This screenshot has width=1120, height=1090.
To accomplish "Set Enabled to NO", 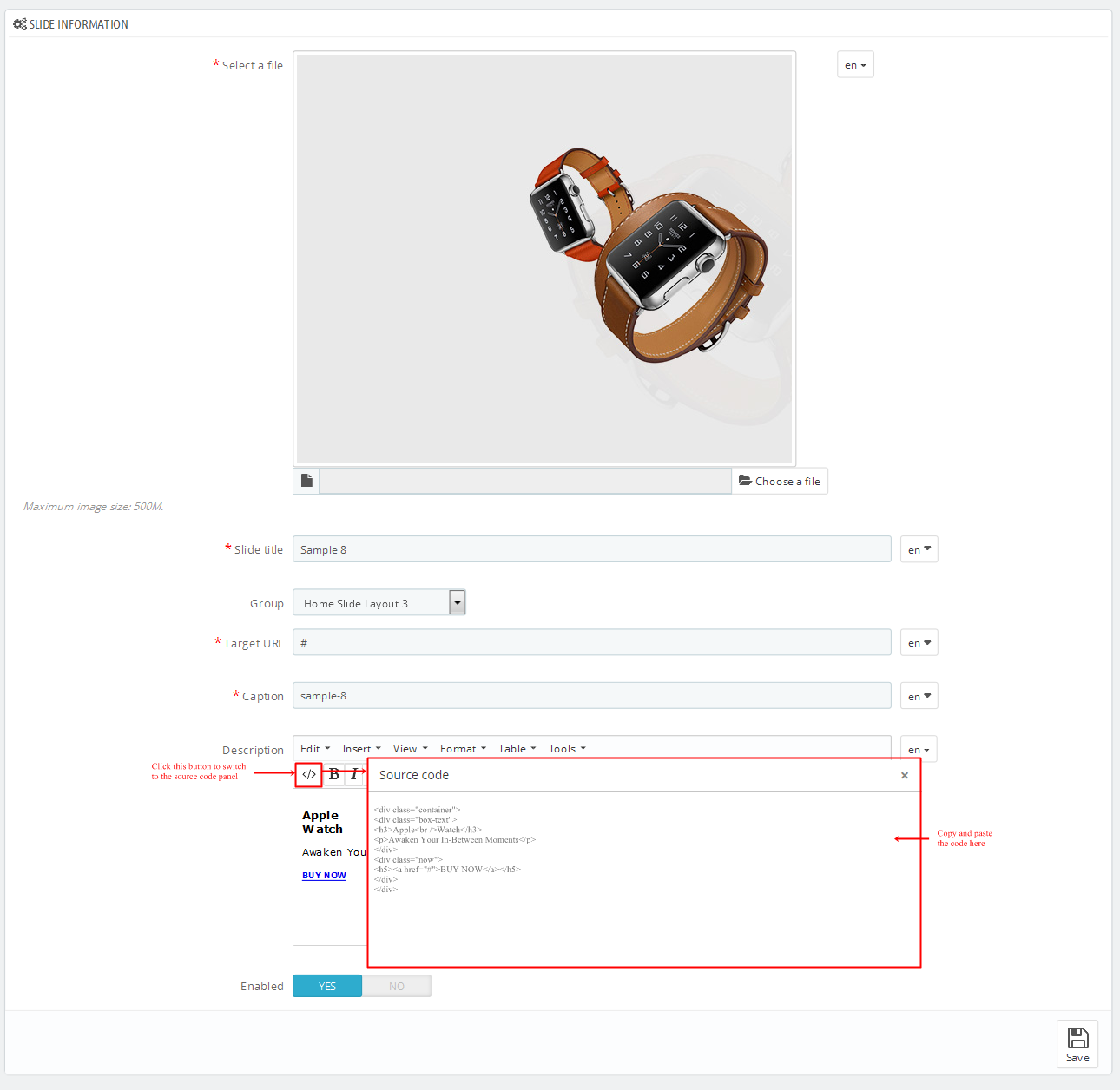I will tap(397, 986).
